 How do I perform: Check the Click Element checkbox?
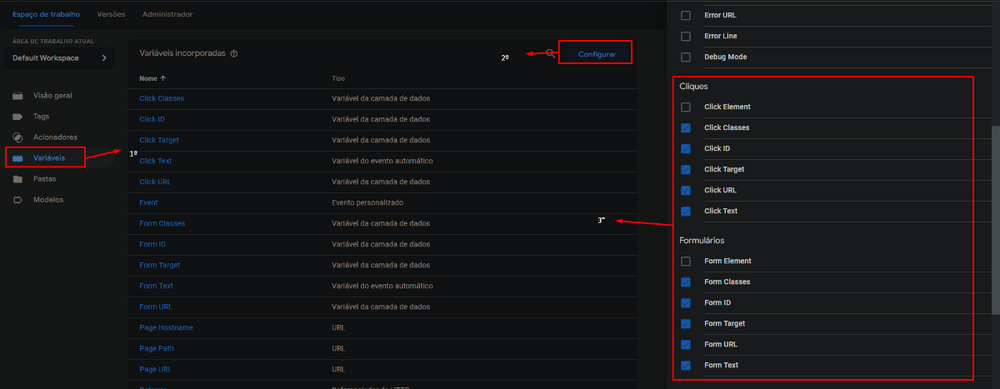coord(686,107)
